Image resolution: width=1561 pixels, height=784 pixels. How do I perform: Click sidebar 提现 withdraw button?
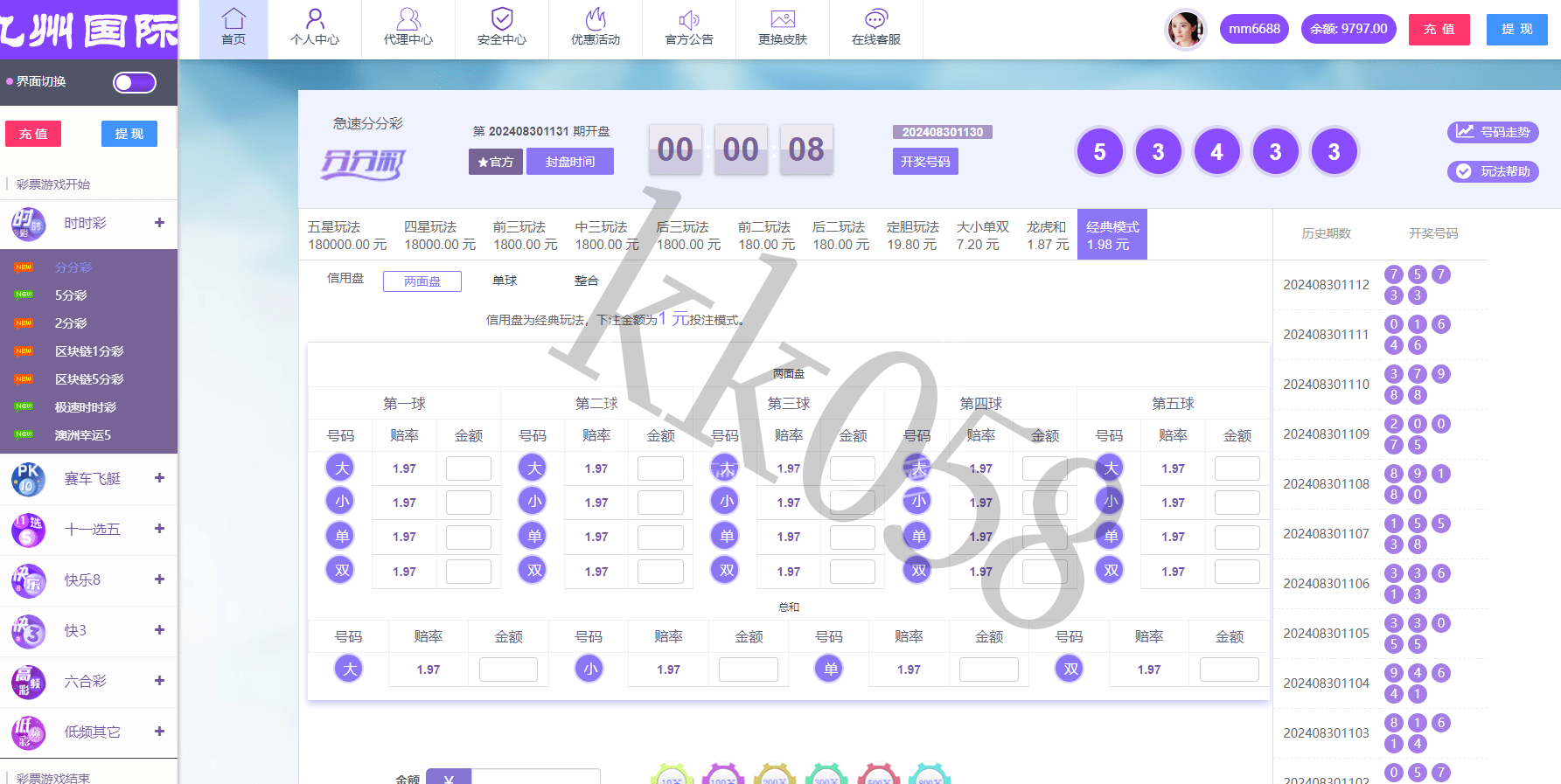pyautogui.click(x=129, y=134)
